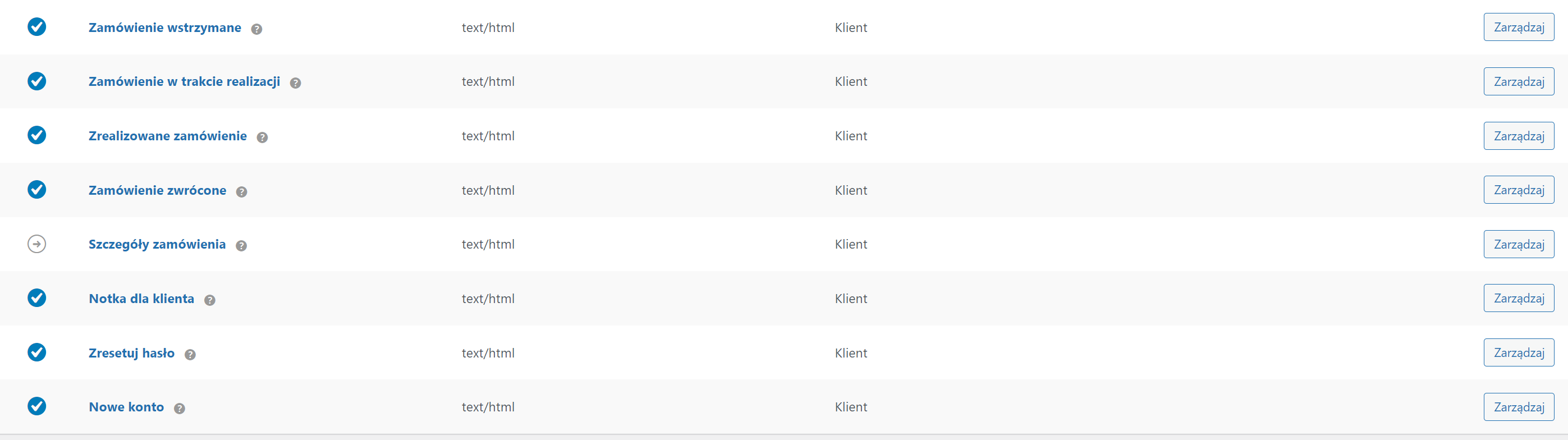Click Zarządzaj button for Zamówienie wstrzymane

[1519, 27]
